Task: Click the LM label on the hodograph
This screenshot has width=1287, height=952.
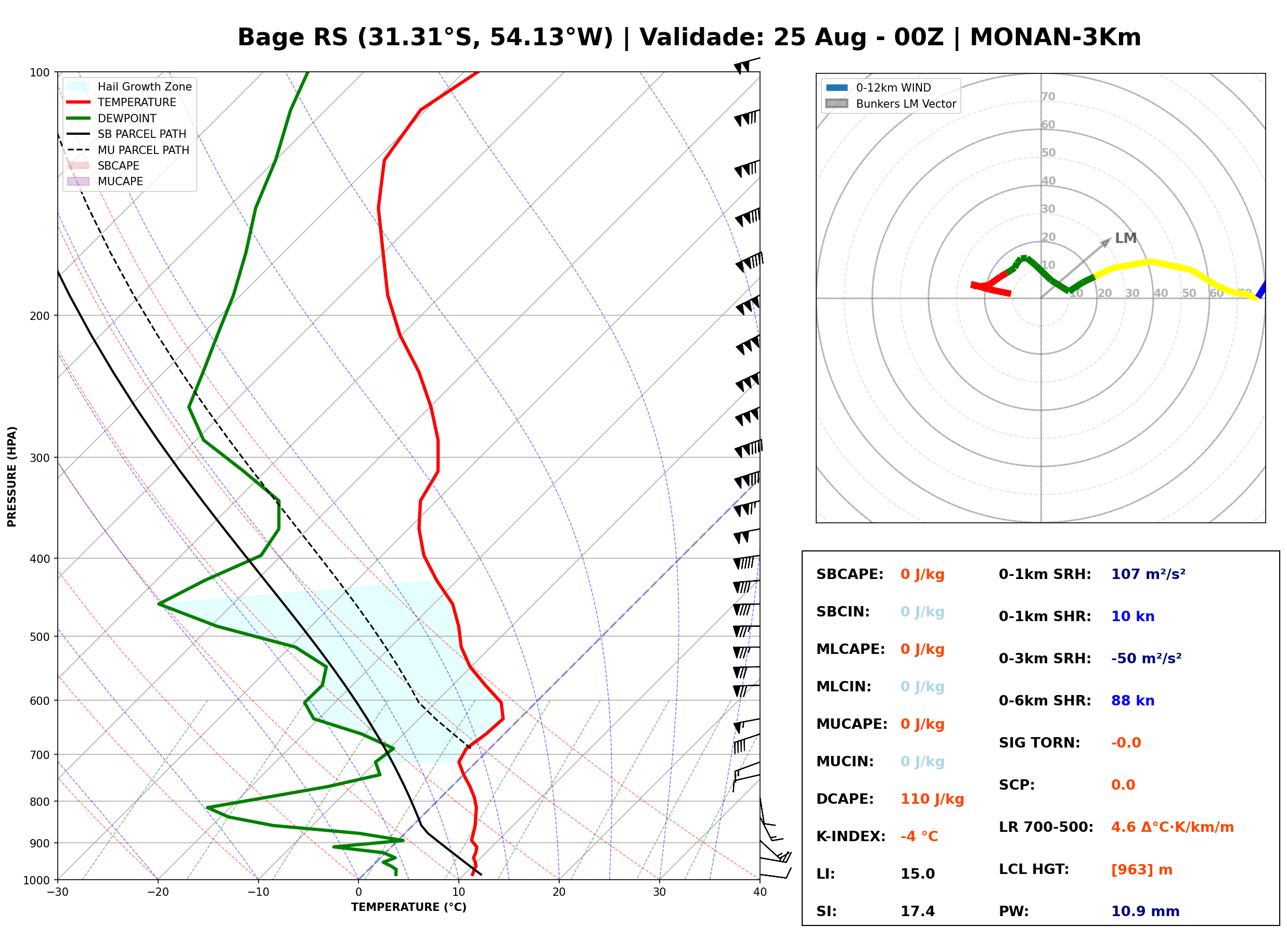Action: pyautogui.click(x=1126, y=238)
